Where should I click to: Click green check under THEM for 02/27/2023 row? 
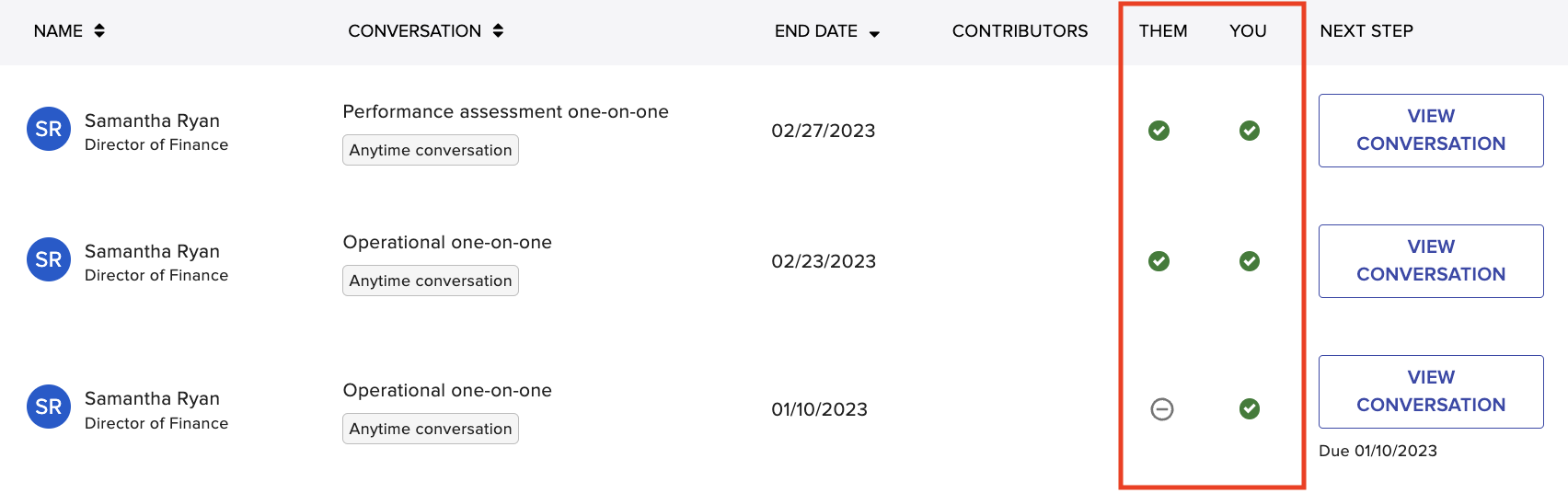(1159, 131)
